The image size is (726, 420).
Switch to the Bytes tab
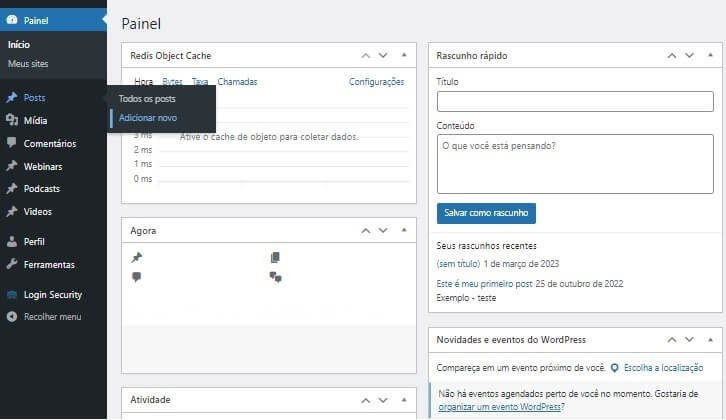pos(172,81)
